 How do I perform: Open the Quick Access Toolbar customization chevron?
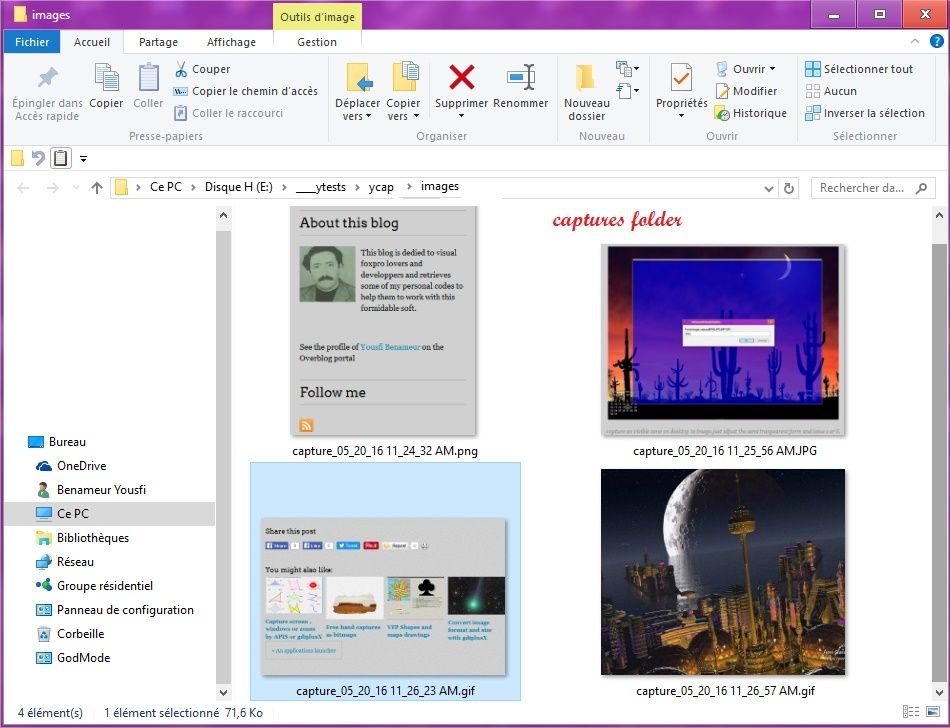point(84,157)
